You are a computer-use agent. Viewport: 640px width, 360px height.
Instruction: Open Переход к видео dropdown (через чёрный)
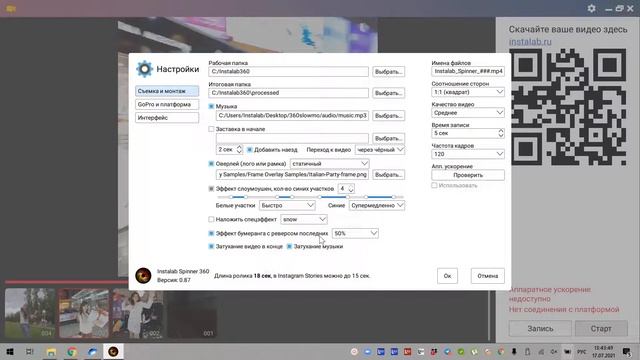click(x=380, y=150)
